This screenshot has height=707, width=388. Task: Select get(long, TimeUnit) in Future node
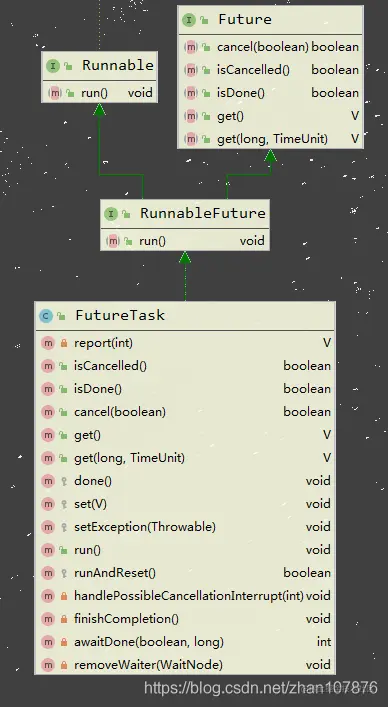[x=270, y=139]
